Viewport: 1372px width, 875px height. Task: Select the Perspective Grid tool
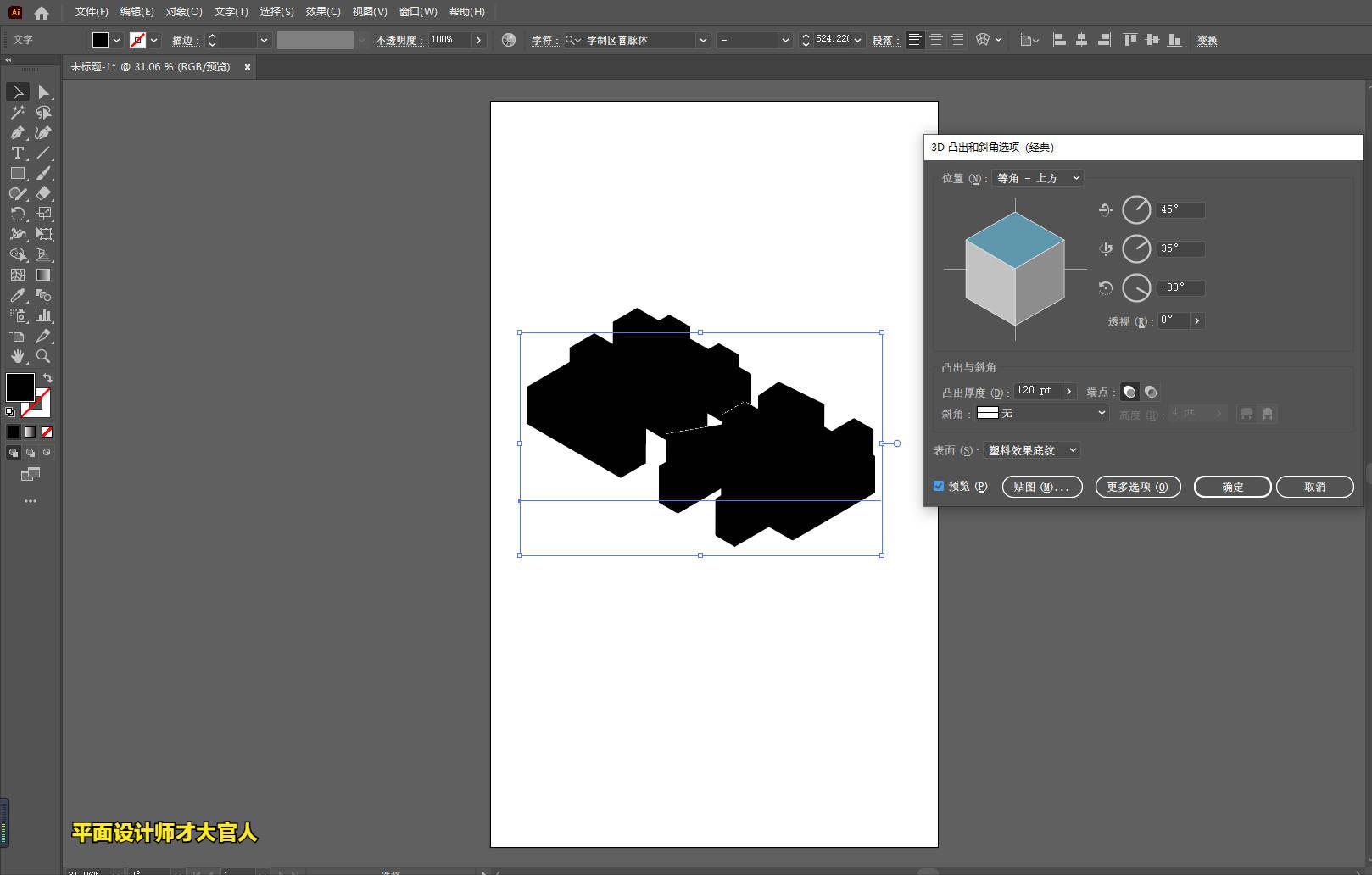43,254
